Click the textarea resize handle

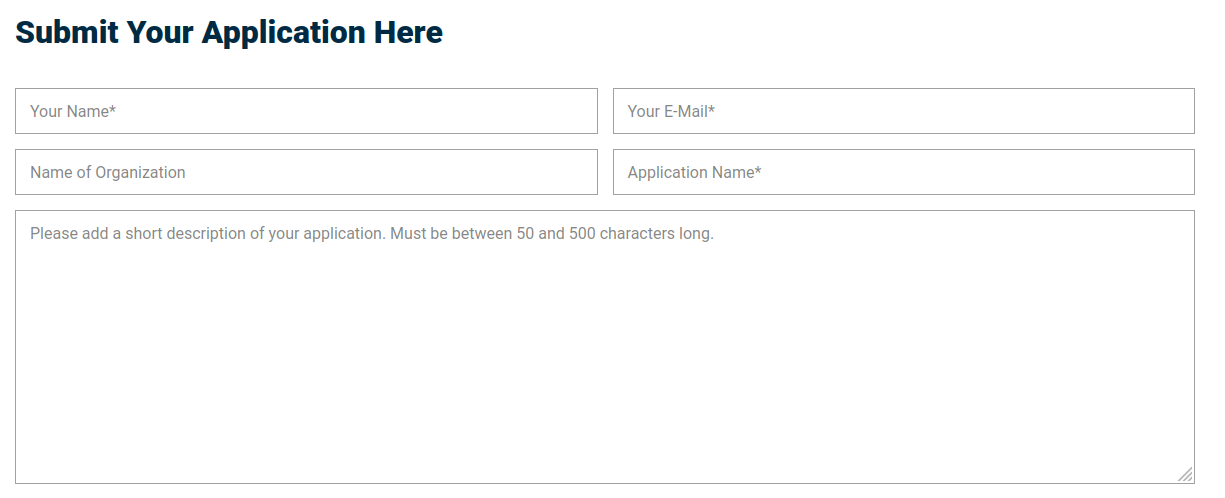tap(1185, 474)
